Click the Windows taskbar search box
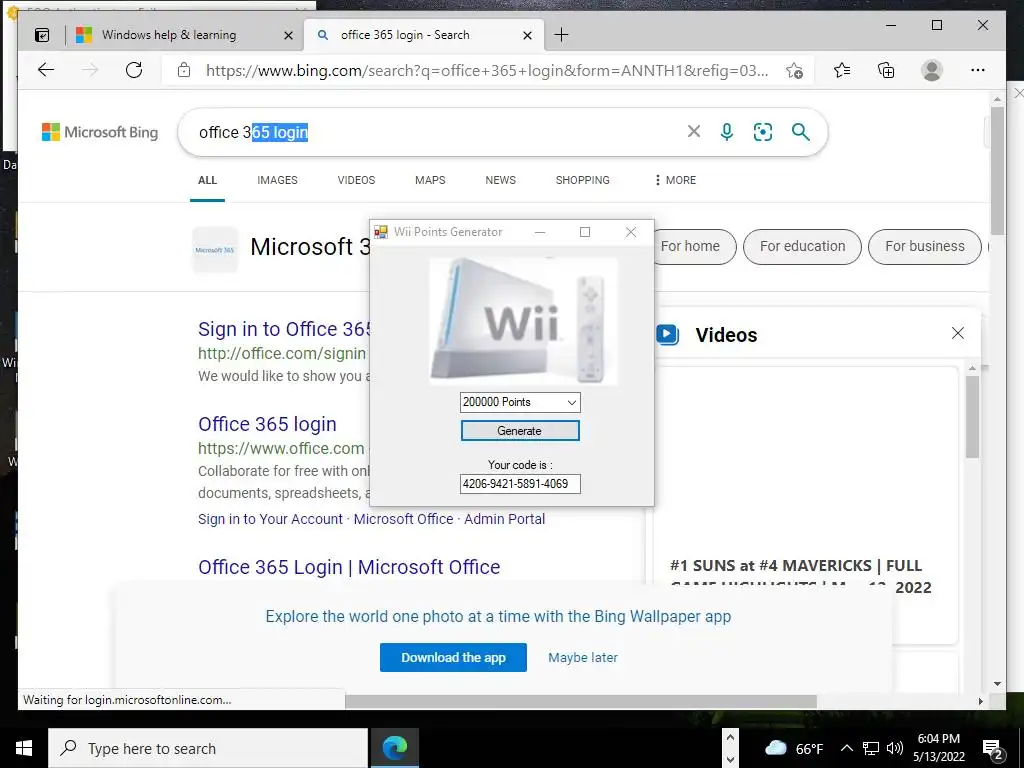This screenshot has width=1024, height=768. coord(208,748)
